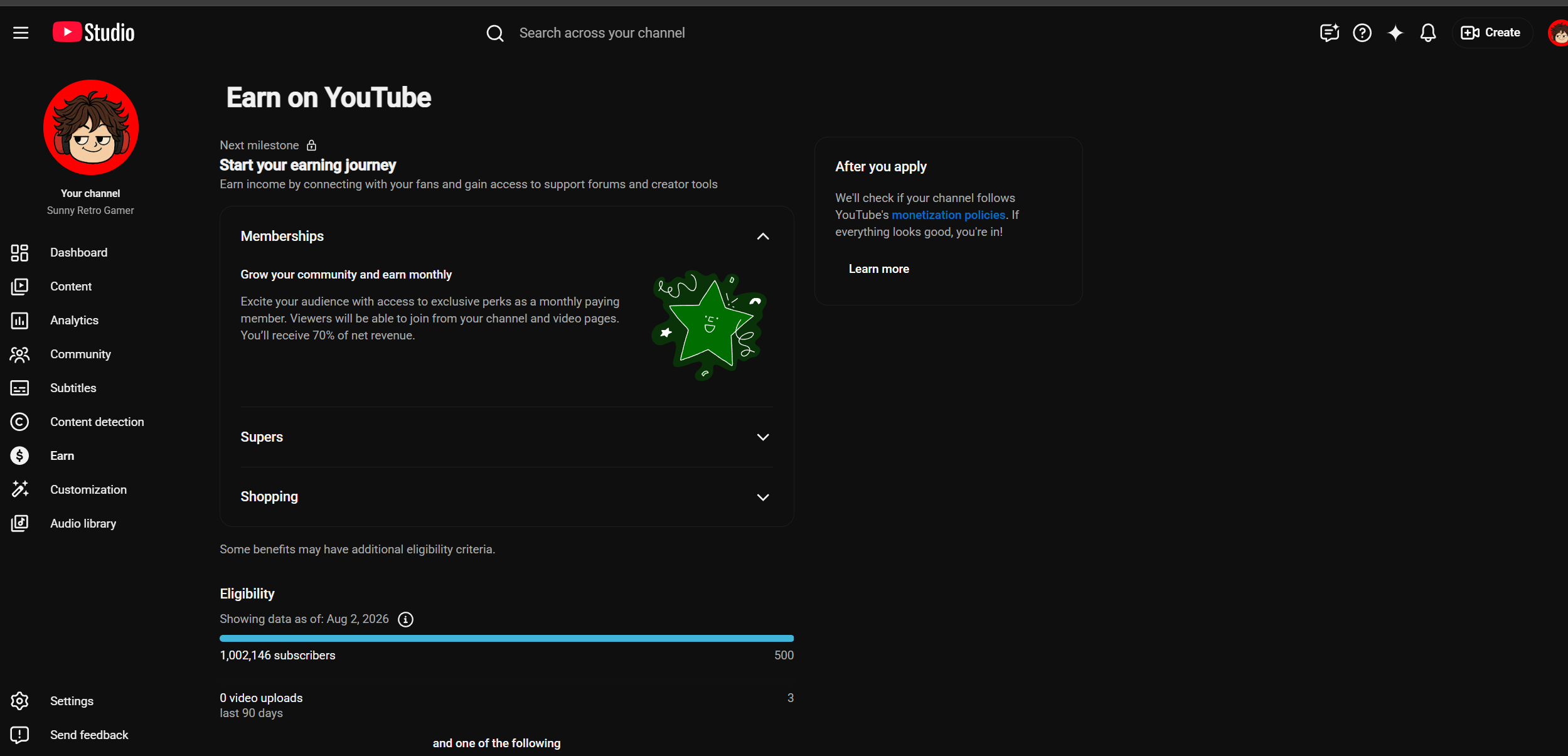Click the search magnifier icon
This screenshot has height=756, width=1568.
tap(495, 33)
